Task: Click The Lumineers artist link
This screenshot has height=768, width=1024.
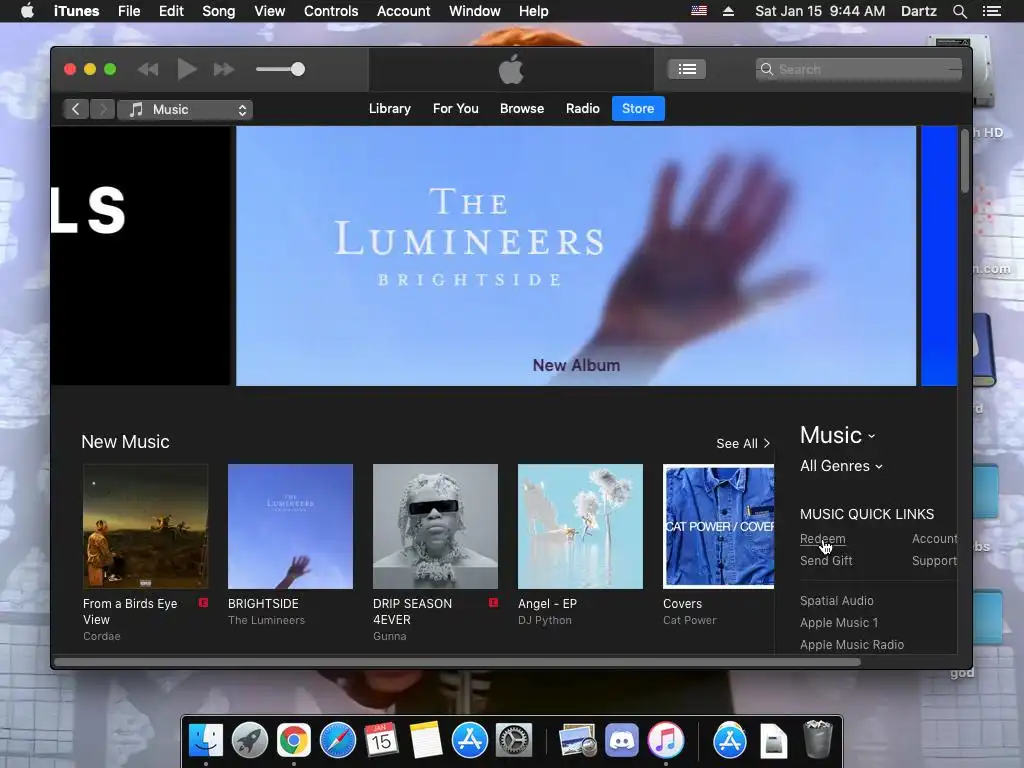Action: click(266, 620)
